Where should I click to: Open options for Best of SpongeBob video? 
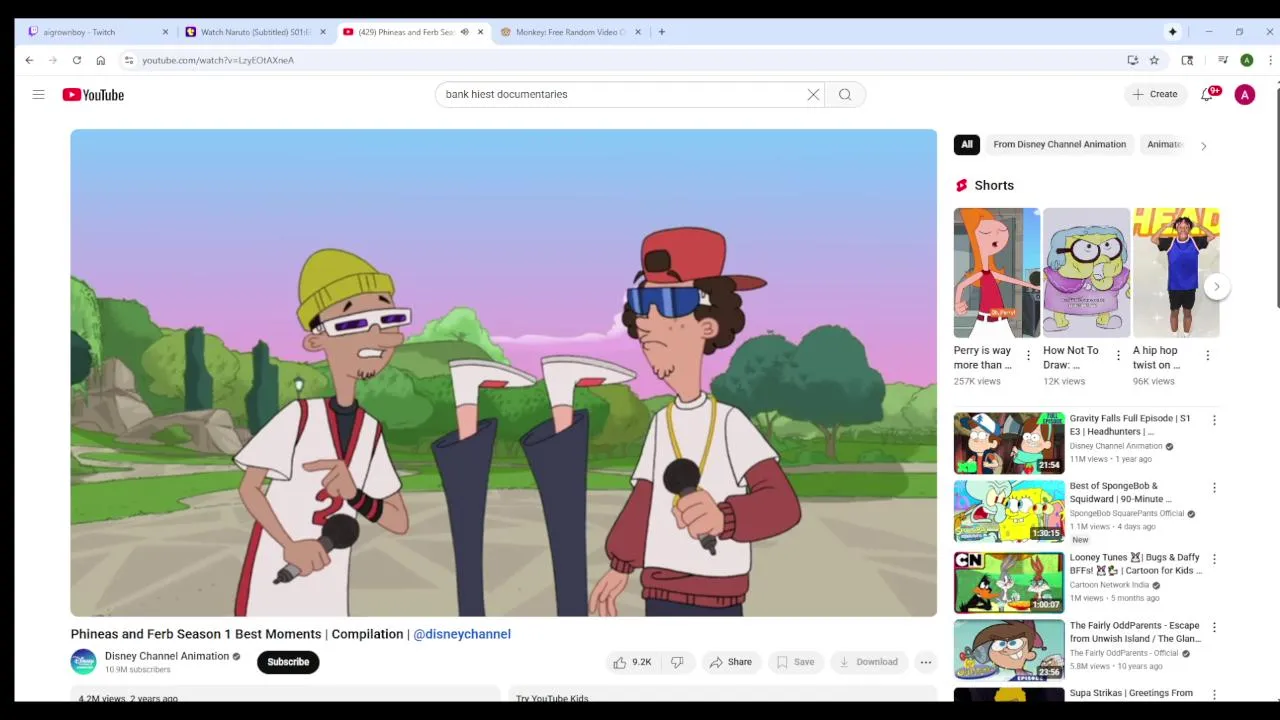click(1214, 488)
